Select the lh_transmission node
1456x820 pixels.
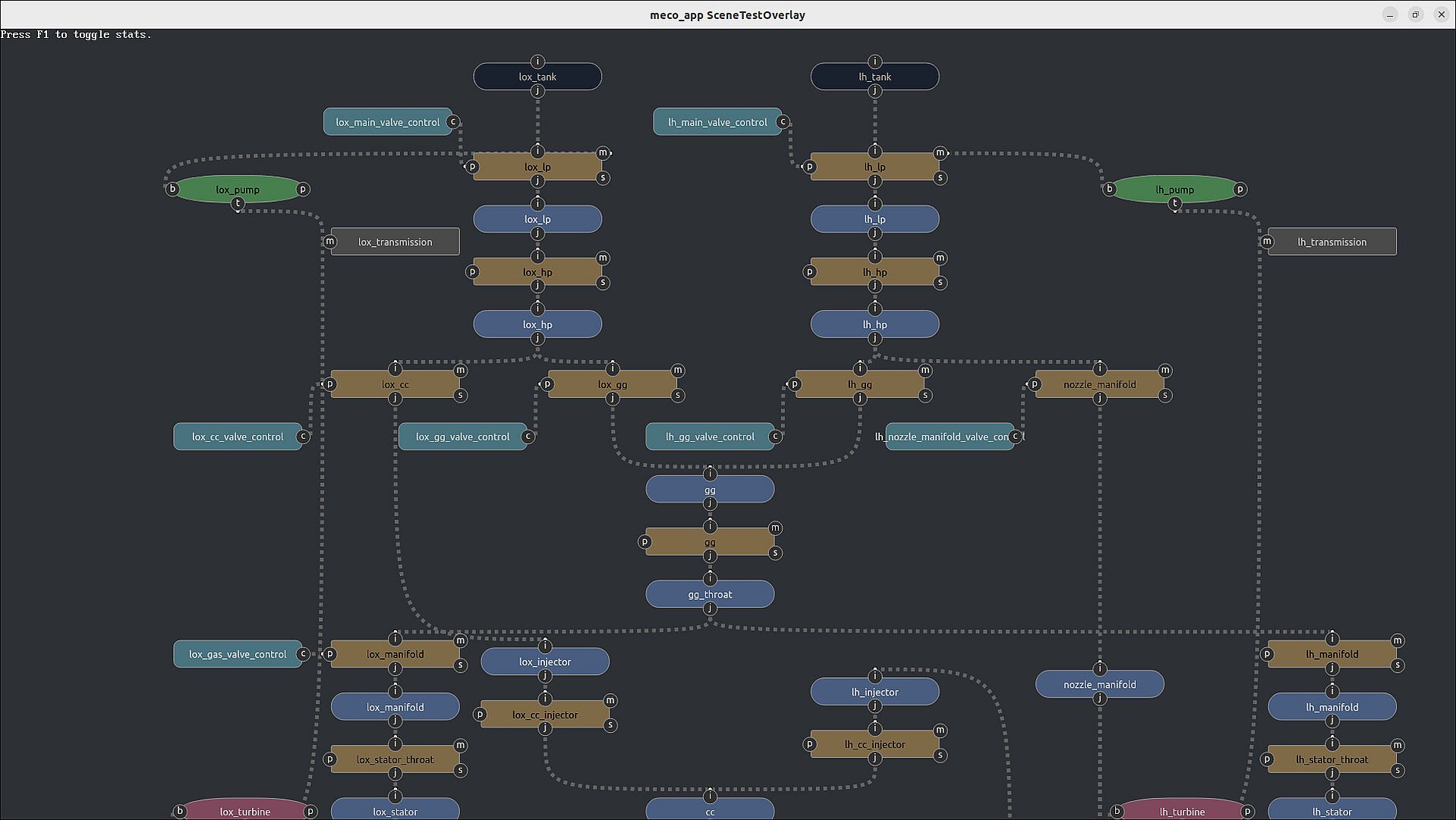coord(1332,242)
